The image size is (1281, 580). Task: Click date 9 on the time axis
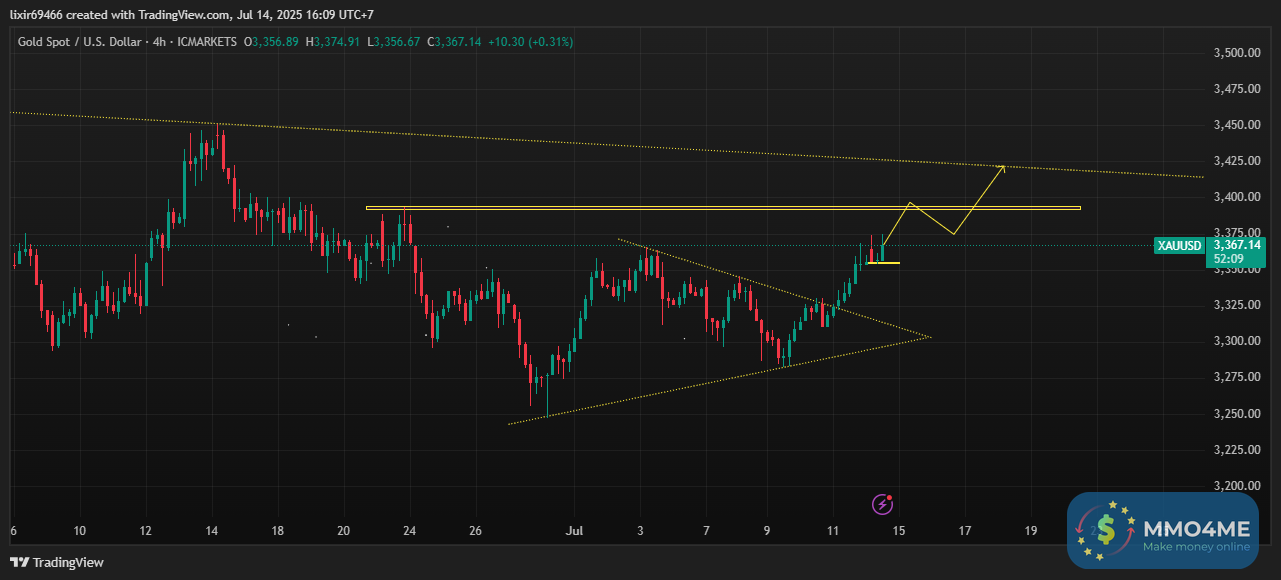[767, 530]
